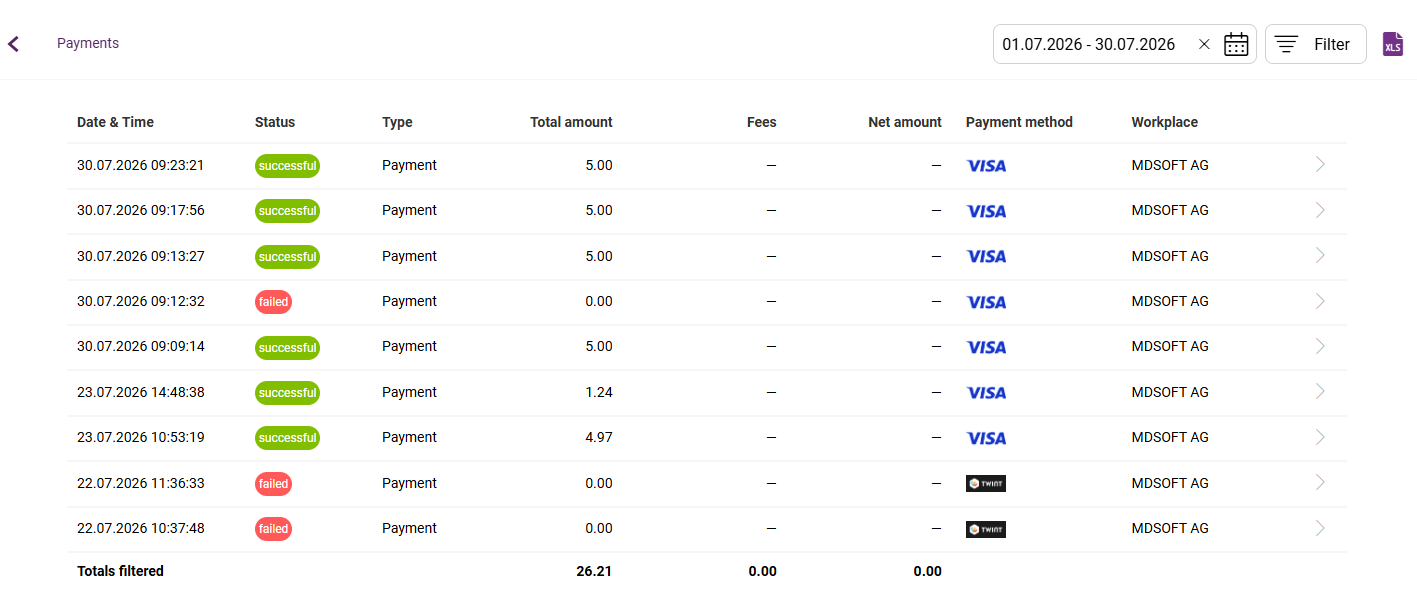The width and height of the screenshot is (1417, 604).
Task: Click Visa logo in 09:23:21 row
Action: point(986,166)
